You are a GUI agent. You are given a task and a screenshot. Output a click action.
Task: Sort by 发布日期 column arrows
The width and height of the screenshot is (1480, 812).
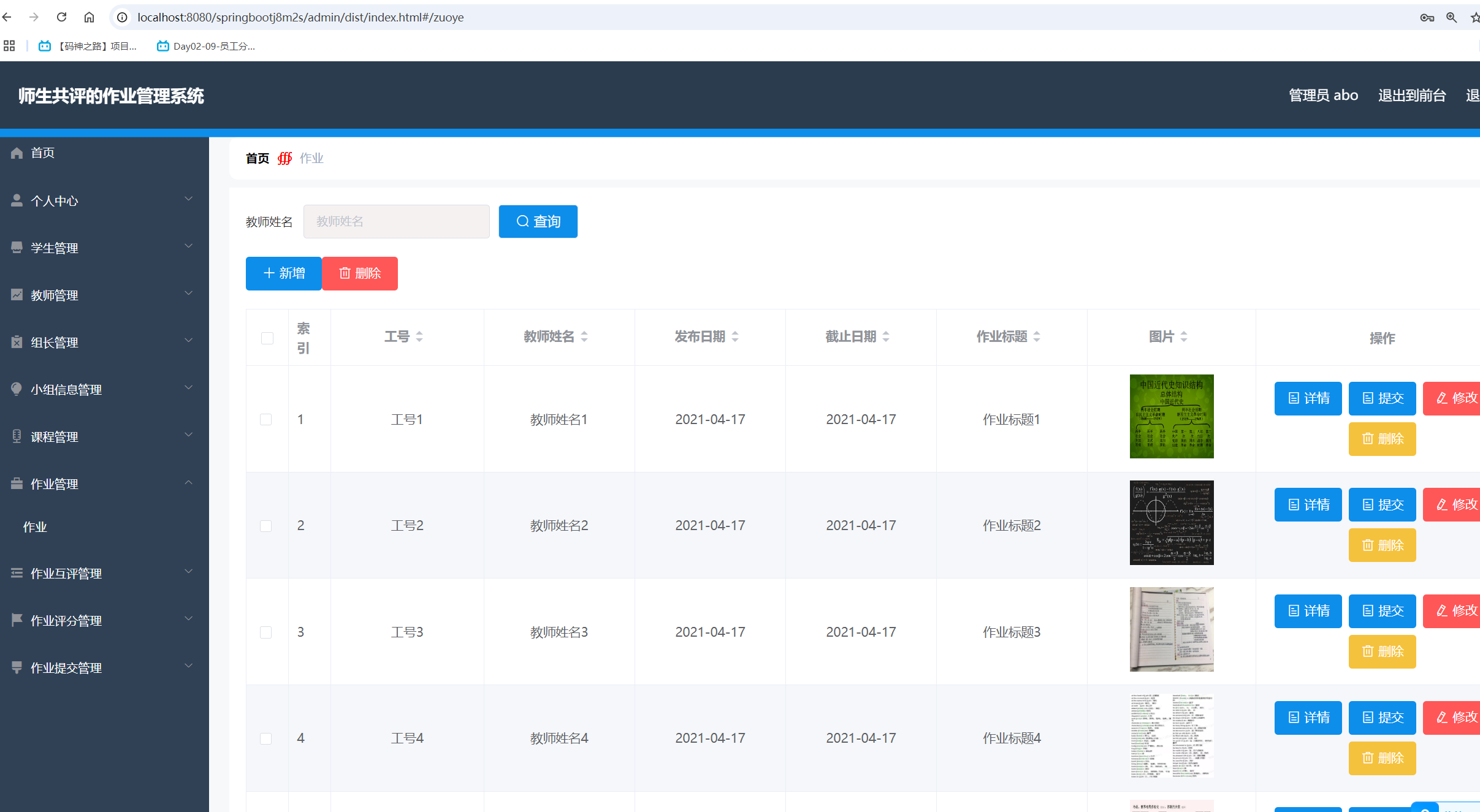coord(735,336)
